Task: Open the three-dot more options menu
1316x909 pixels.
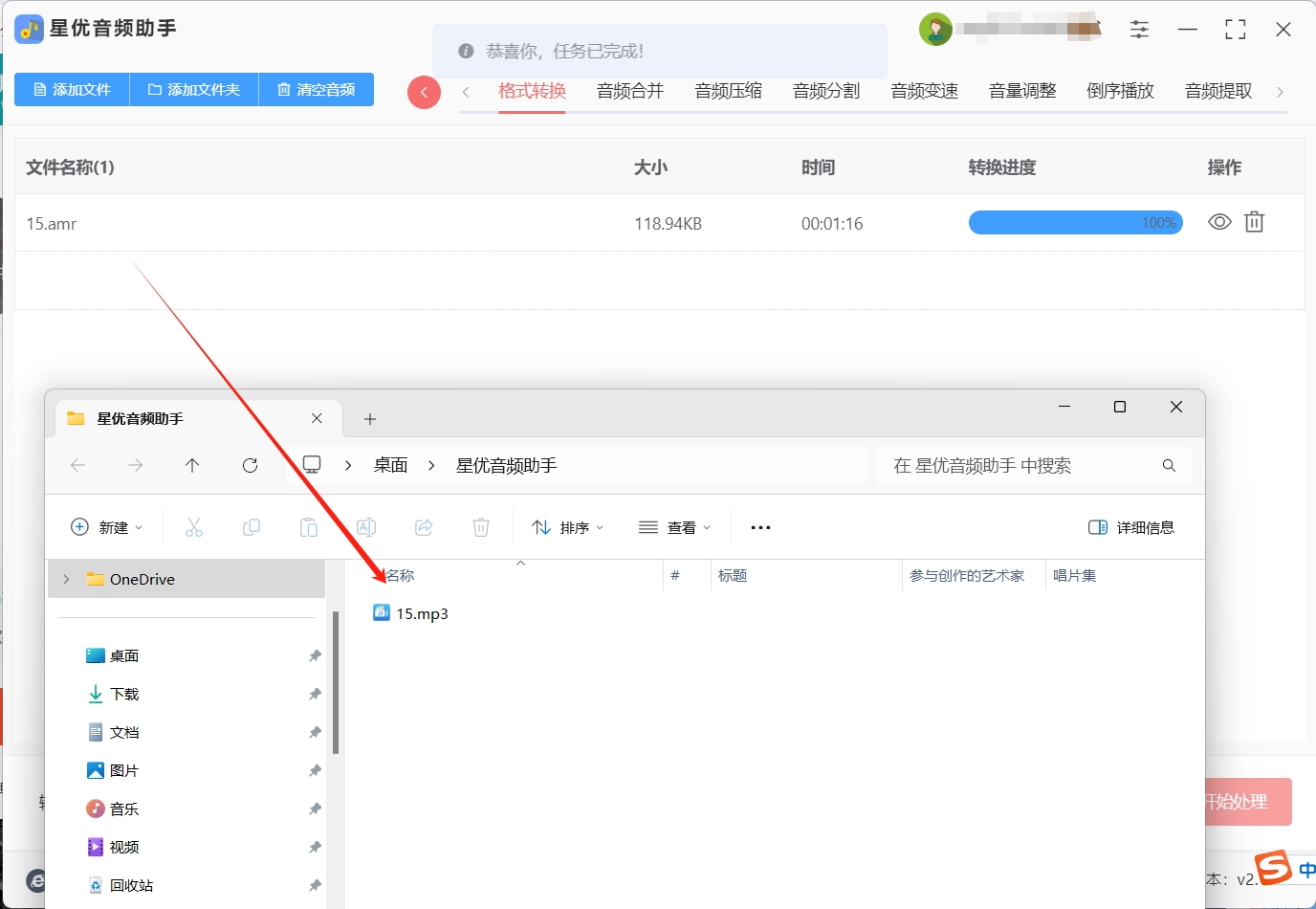Action: pos(760,527)
